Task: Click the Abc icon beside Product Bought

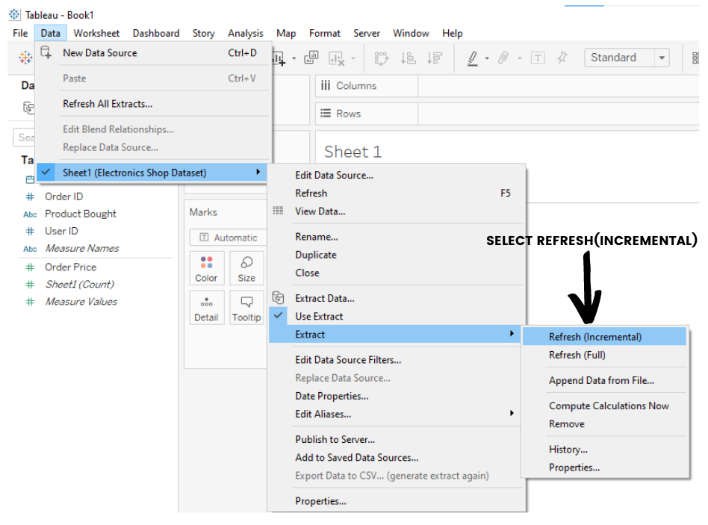Action: pos(30,214)
